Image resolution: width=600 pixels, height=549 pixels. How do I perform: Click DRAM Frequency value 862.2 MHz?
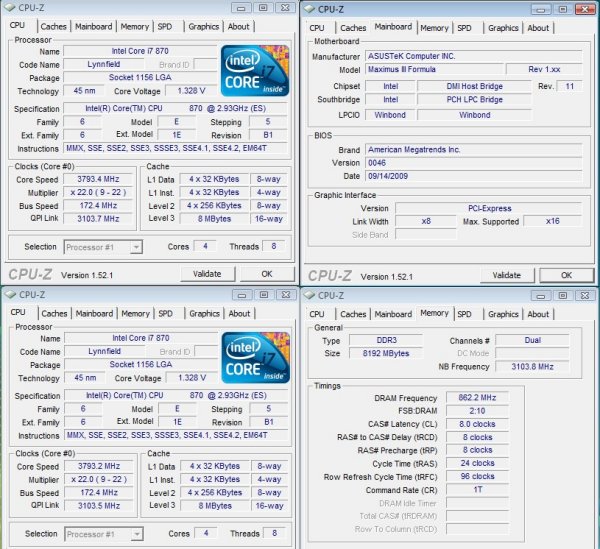click(477, 397)
